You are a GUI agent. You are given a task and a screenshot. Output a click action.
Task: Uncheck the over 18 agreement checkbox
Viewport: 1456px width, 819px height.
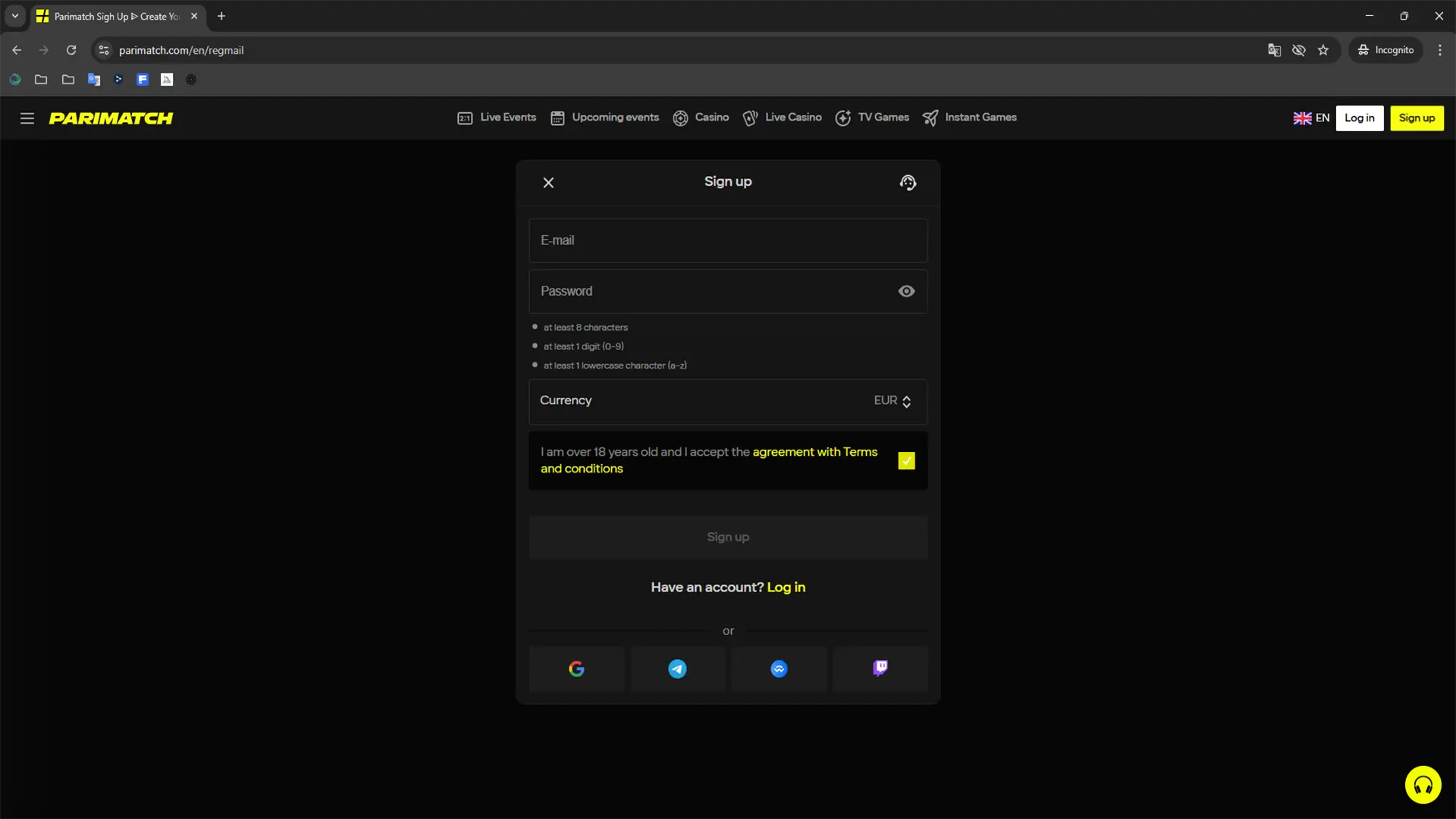(906, 461)
